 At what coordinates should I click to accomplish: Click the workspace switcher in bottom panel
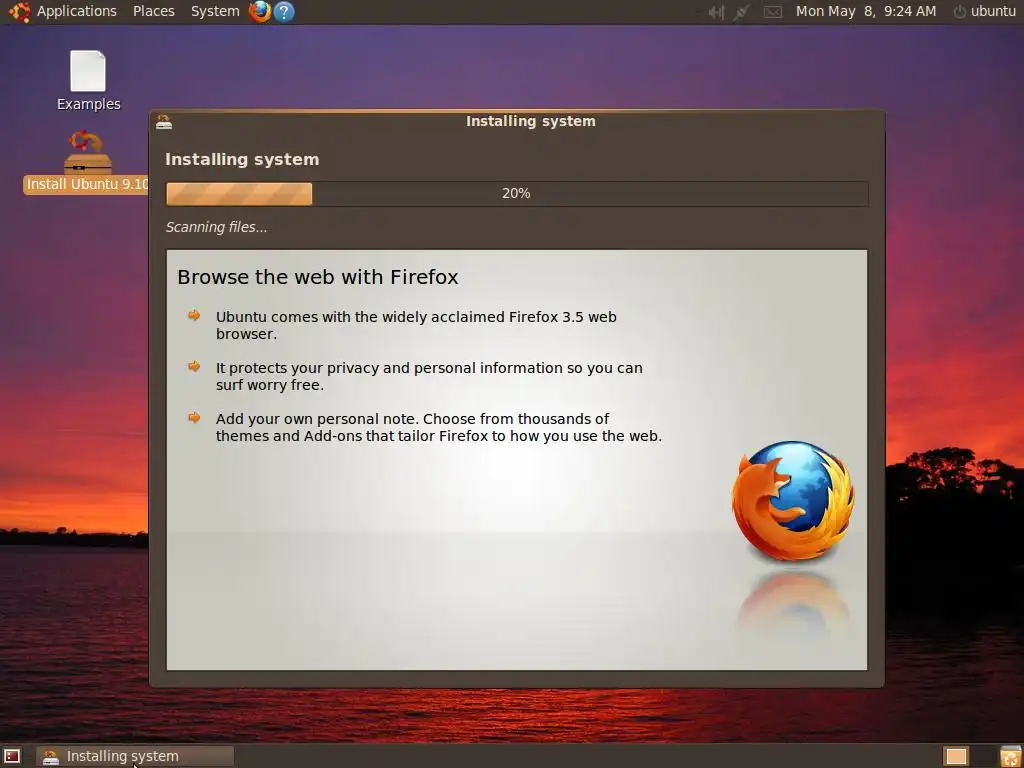tap(957, 756)
